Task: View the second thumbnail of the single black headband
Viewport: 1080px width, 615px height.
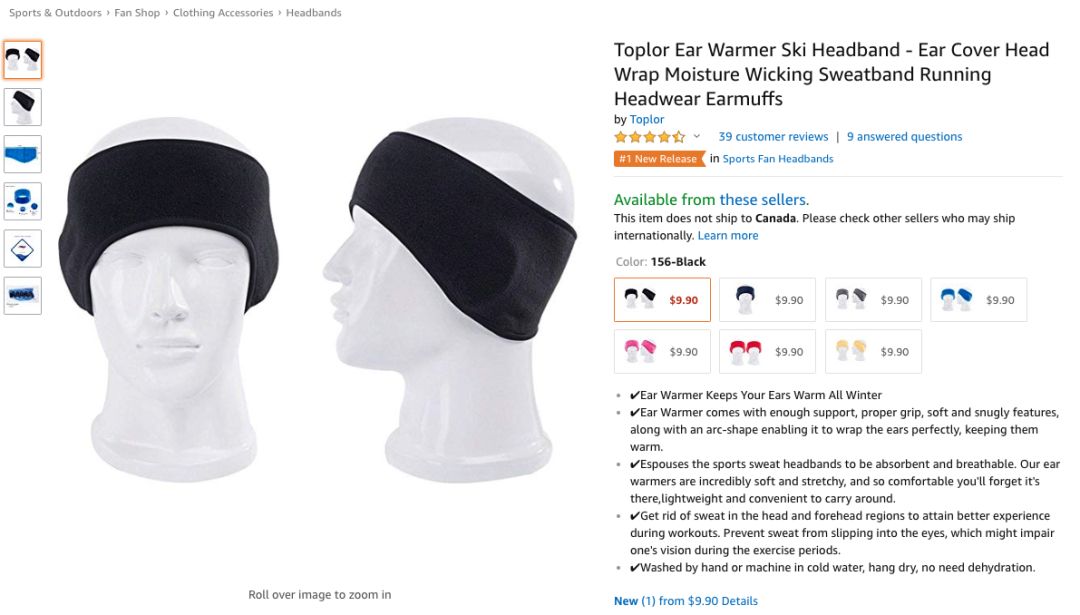Action: point(23,107)
